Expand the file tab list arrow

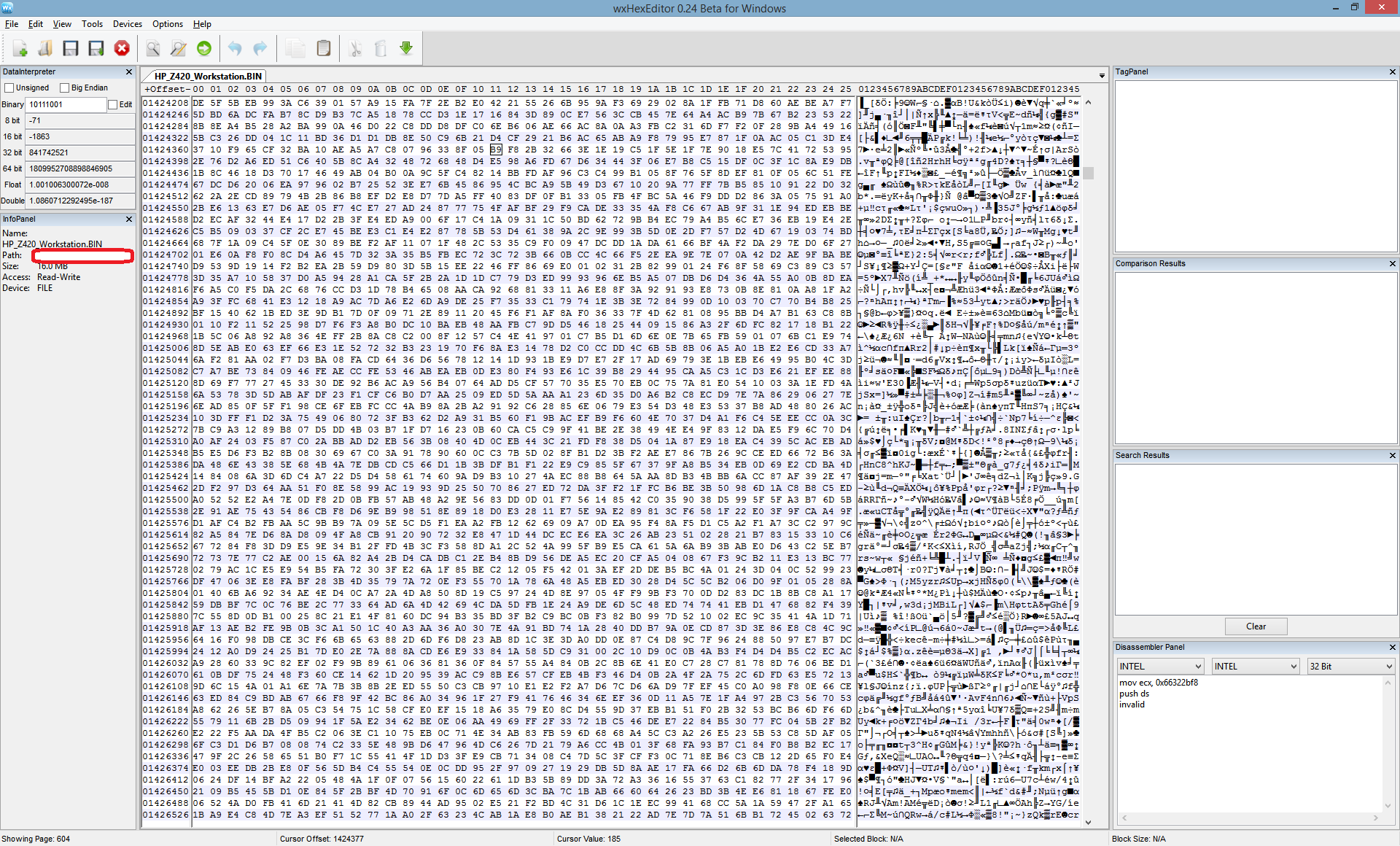(1101, 76)
